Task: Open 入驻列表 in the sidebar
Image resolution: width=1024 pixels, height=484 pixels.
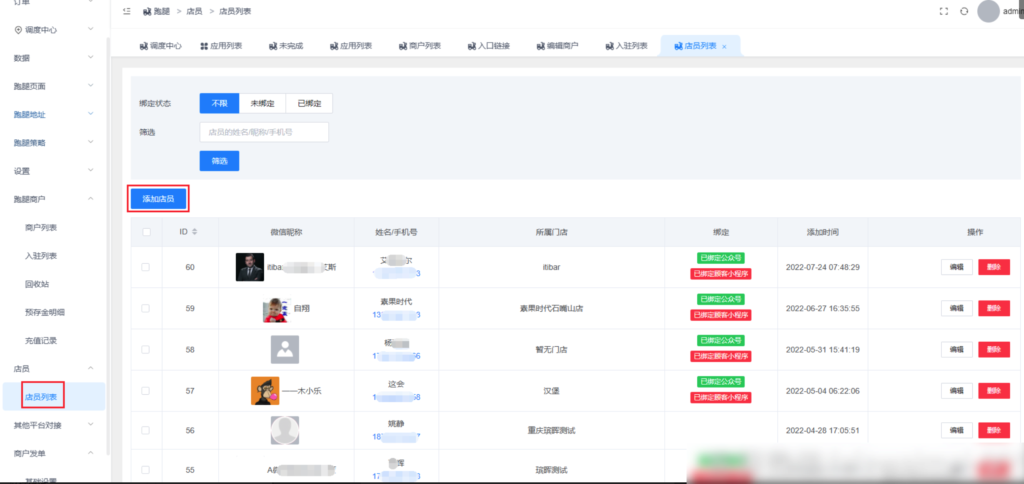Action: (x=41, y=255)
